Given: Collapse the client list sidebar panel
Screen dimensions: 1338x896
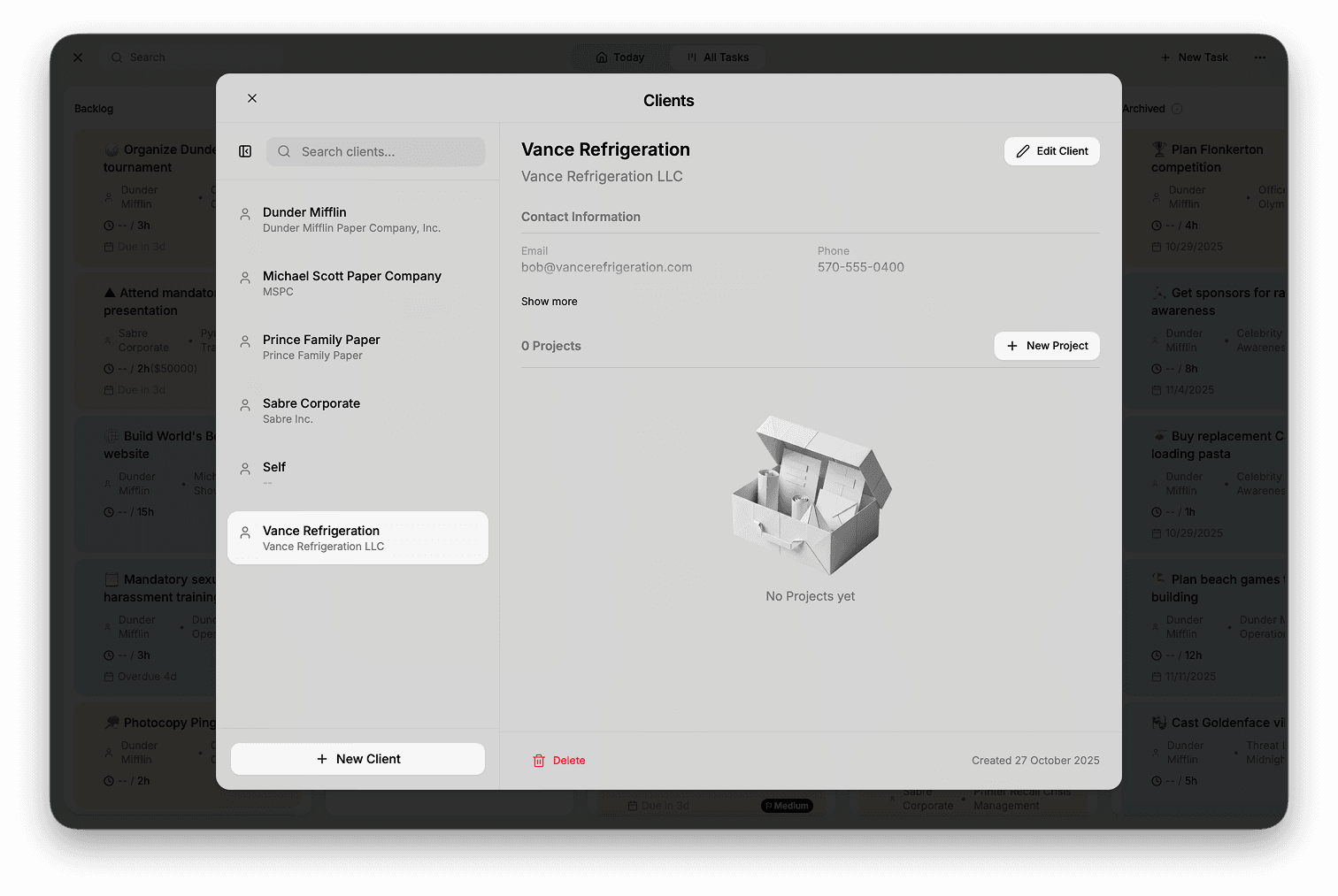Looking at the screenshot, I should 245,150.
